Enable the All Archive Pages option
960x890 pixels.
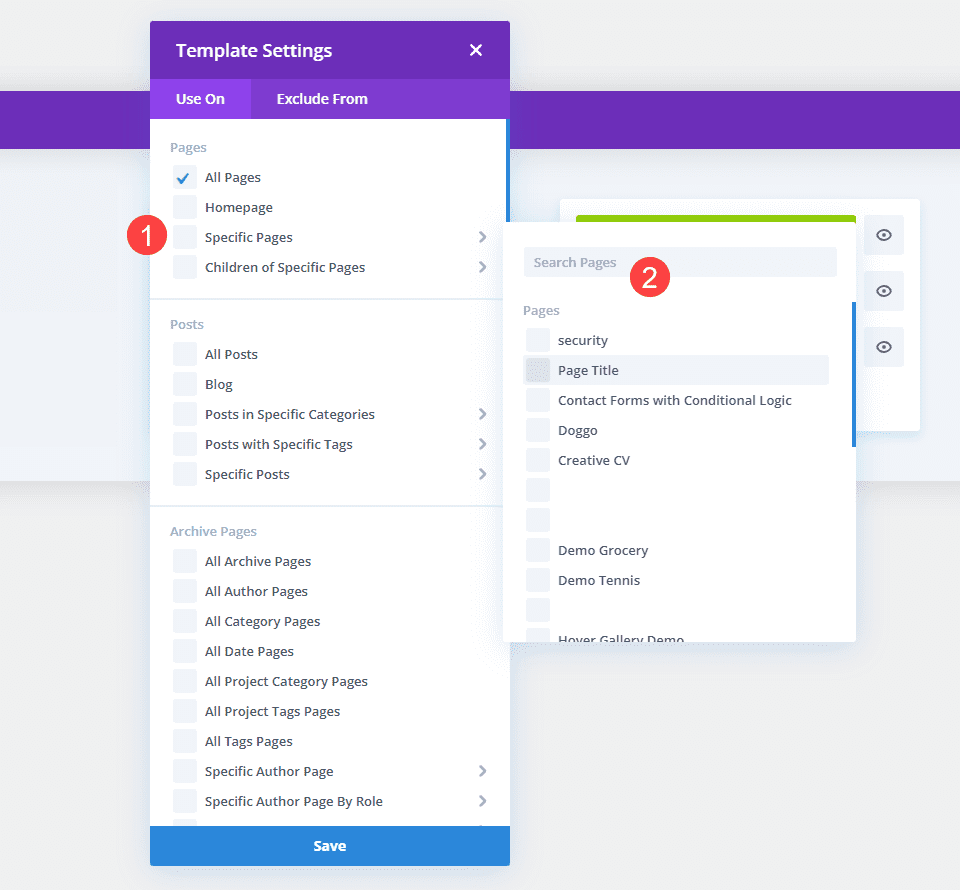[x=184, y=561]
